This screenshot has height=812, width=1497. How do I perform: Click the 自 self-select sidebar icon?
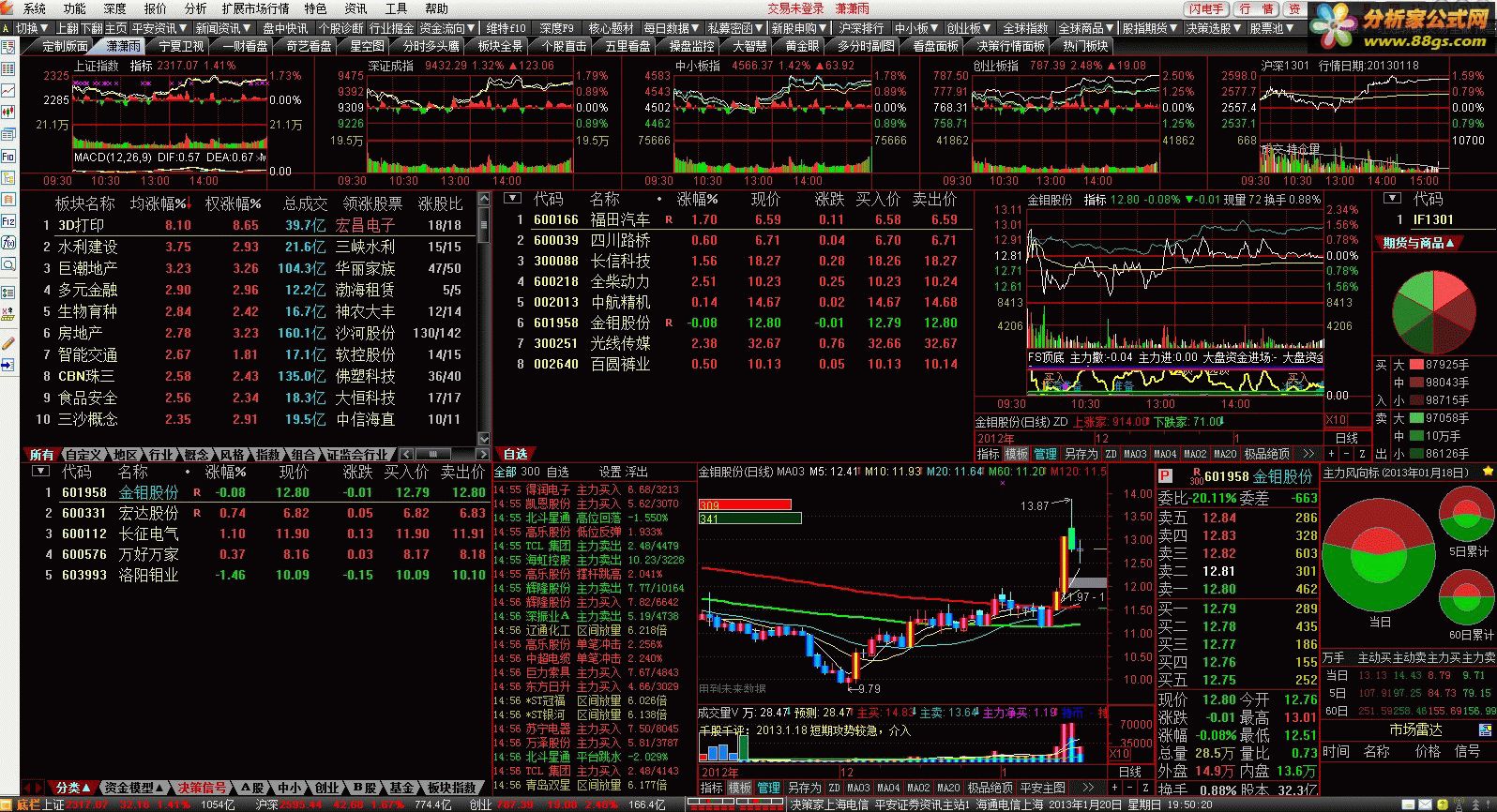pyautogui.click(x=8, y=199)
